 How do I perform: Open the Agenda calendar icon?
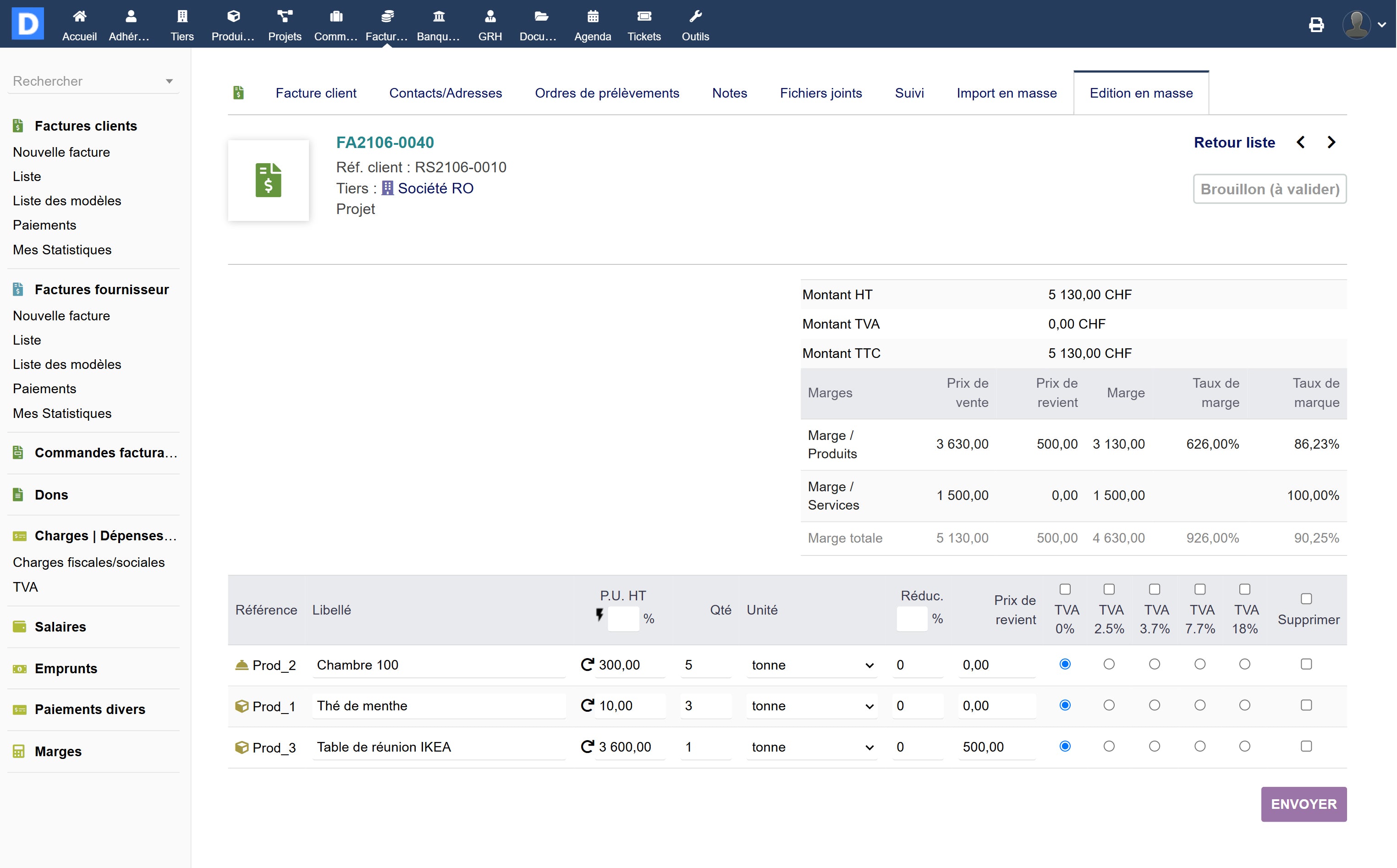(592, 16)
